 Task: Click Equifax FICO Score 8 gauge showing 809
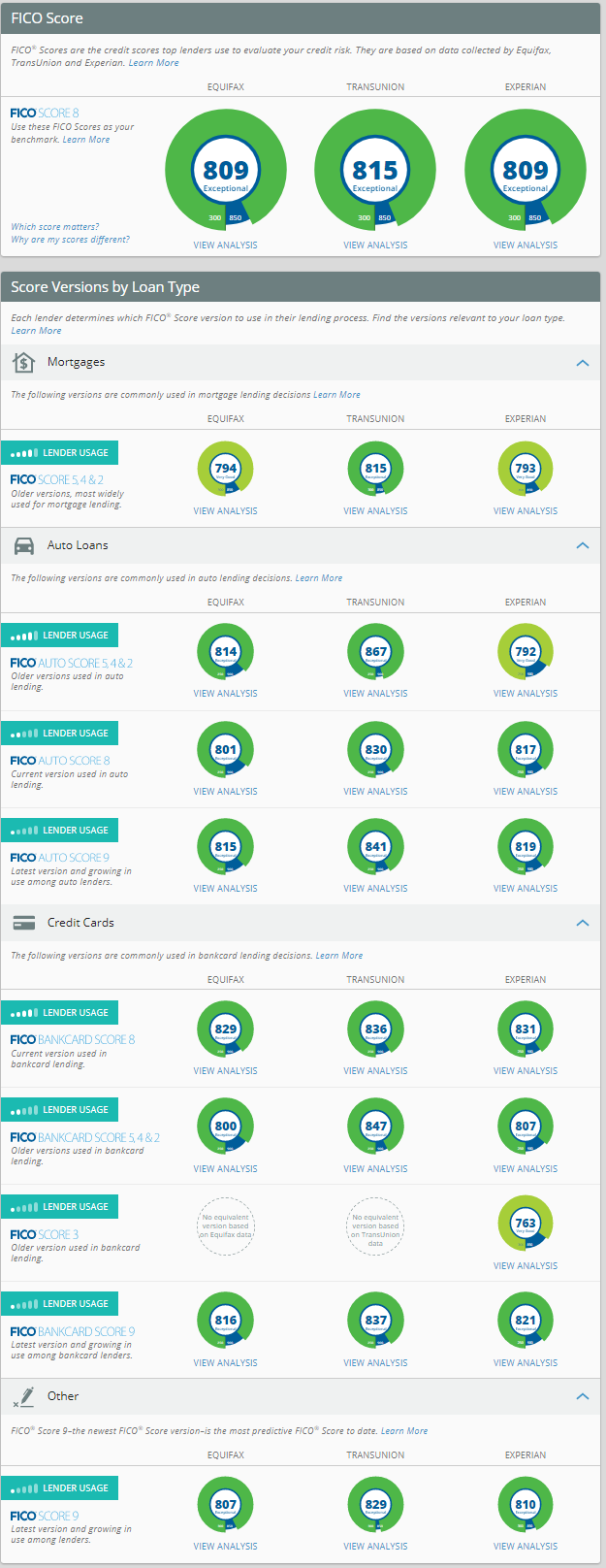(x=225, y=172)
